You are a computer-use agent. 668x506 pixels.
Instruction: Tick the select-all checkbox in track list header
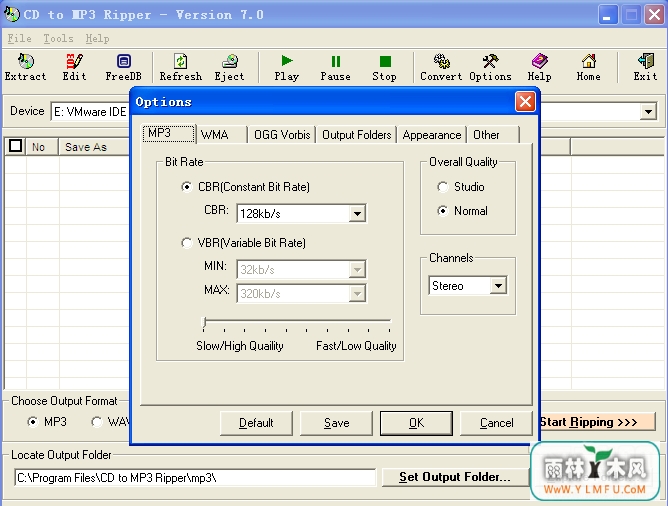tap(15, 146)
